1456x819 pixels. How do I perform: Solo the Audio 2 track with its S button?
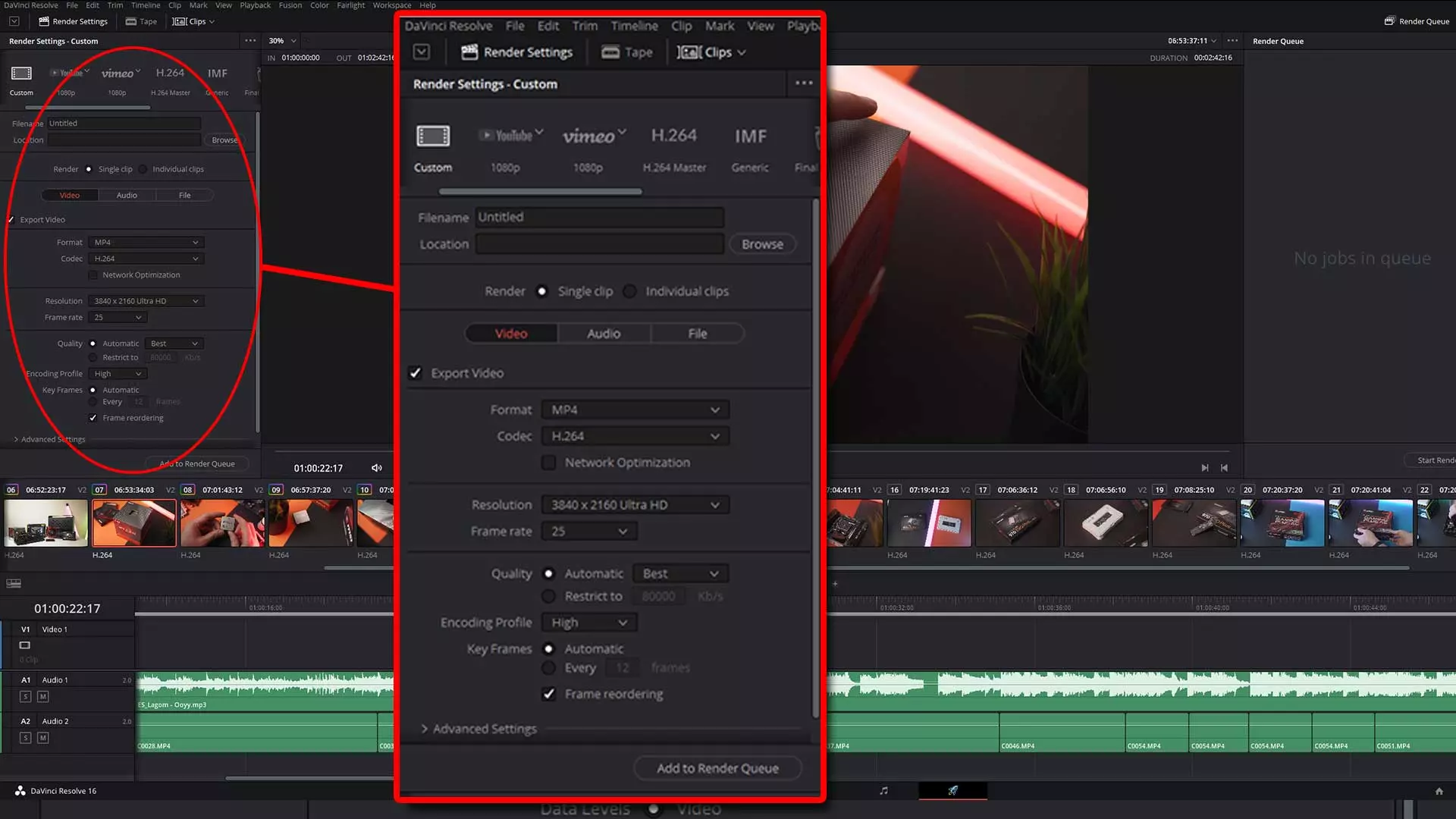tap(26, 738)
